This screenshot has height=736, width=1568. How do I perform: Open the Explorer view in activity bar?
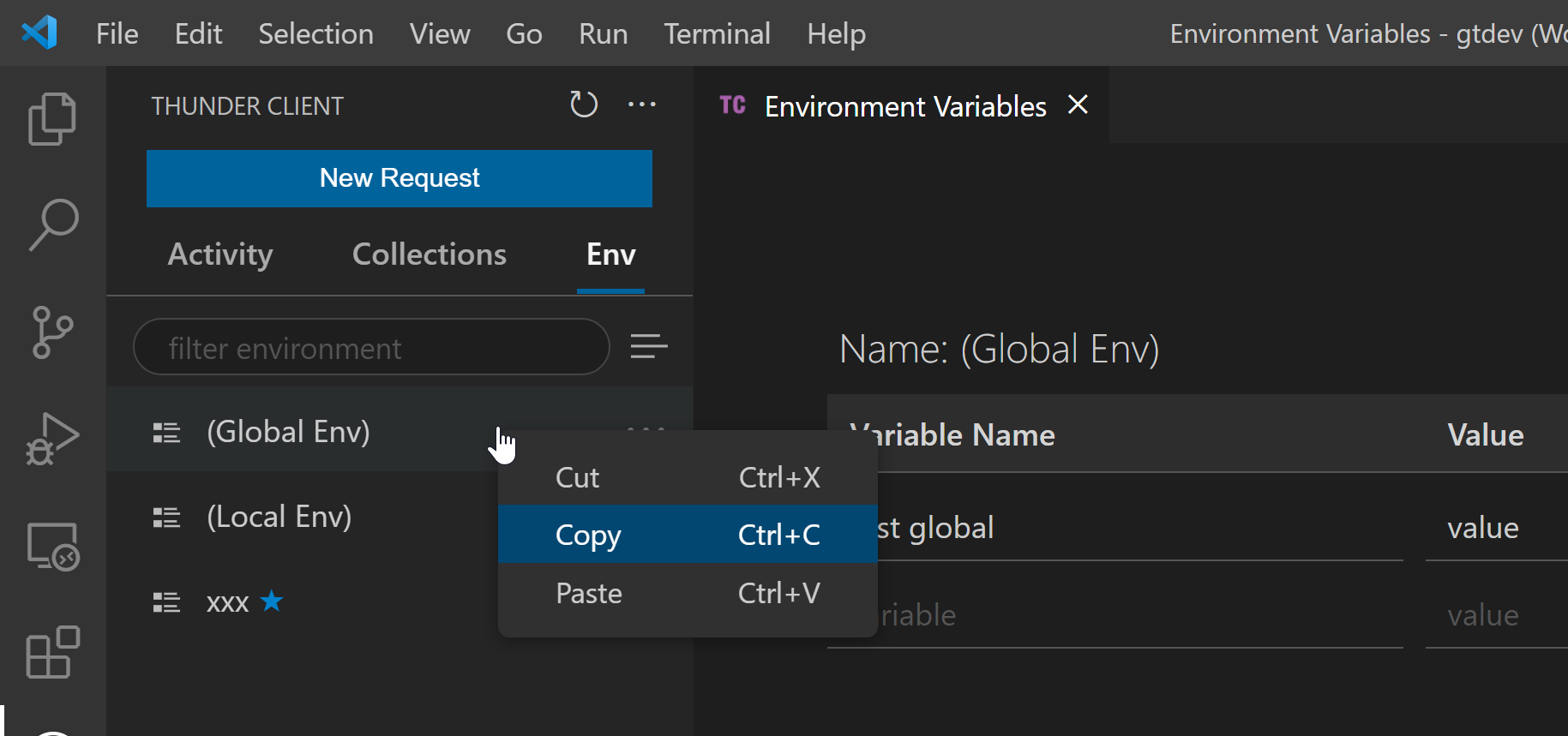[x=52, y=118]
